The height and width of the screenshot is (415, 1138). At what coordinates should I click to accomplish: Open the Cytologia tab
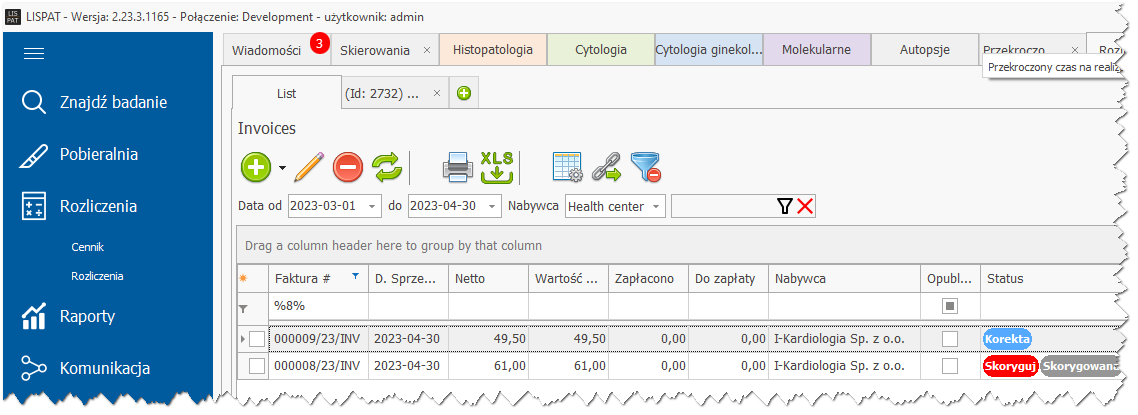(601, 49)
